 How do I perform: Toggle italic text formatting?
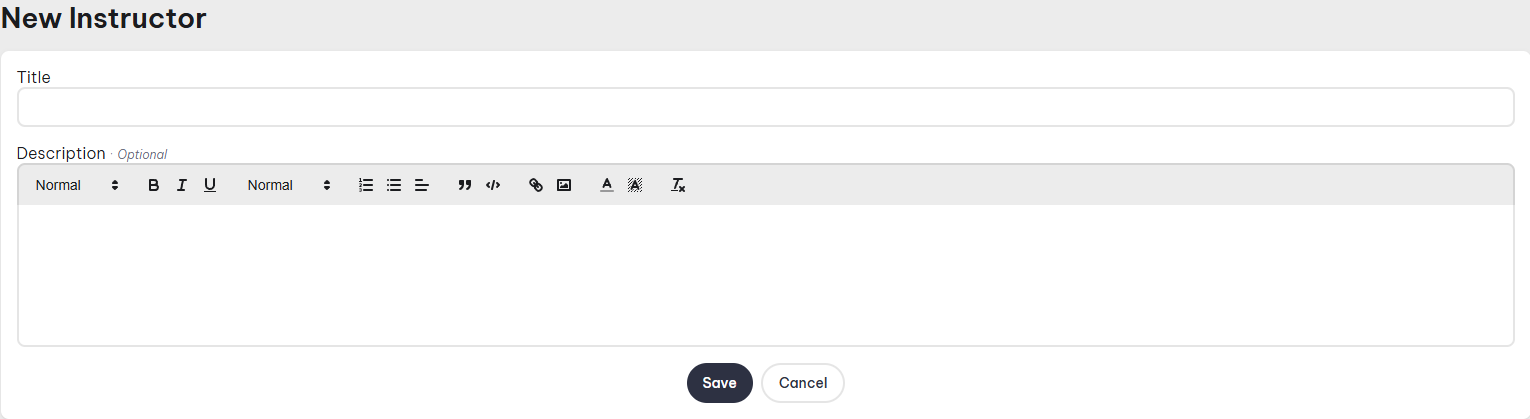coord(182,185)
